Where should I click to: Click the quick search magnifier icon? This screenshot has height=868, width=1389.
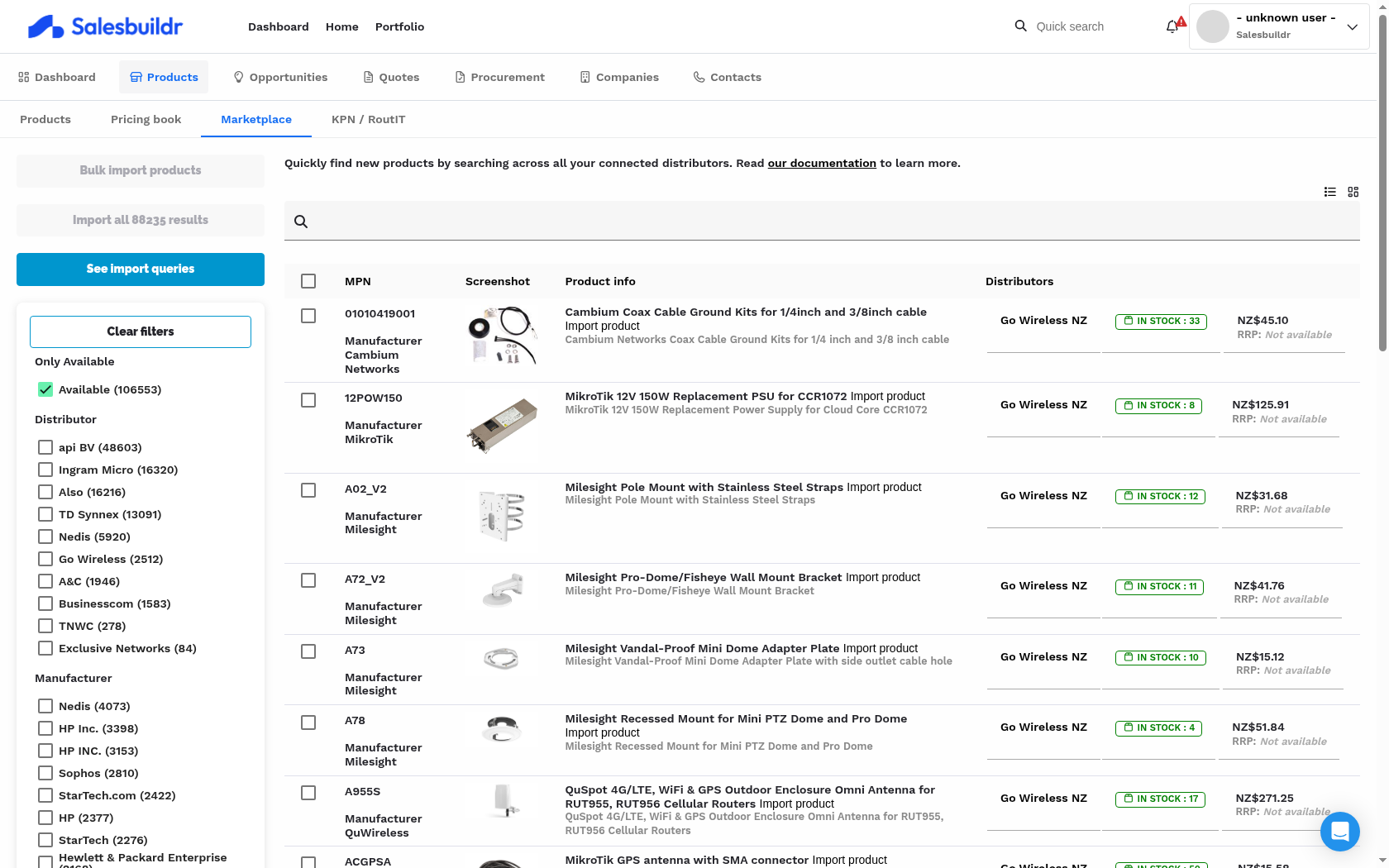1021,26
